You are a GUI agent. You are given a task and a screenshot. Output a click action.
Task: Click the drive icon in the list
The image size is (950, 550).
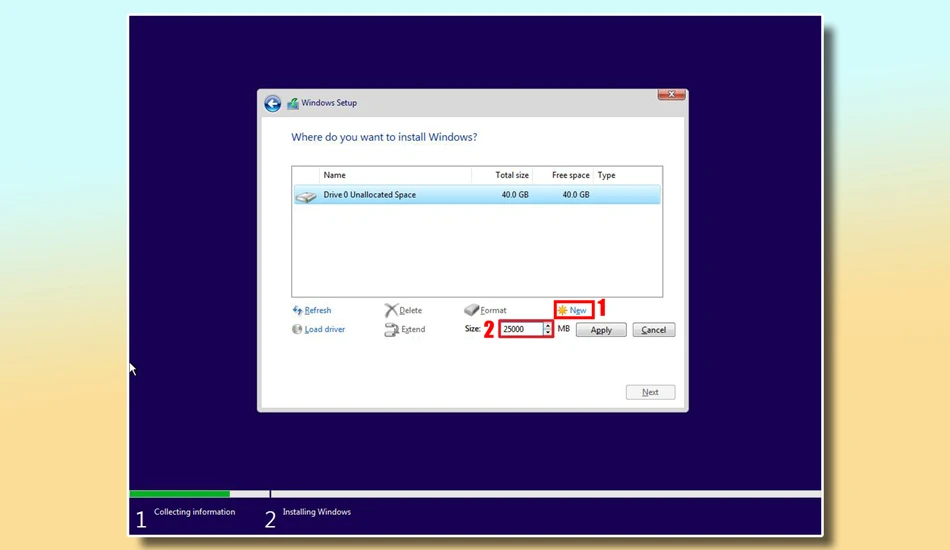(306, 196)
